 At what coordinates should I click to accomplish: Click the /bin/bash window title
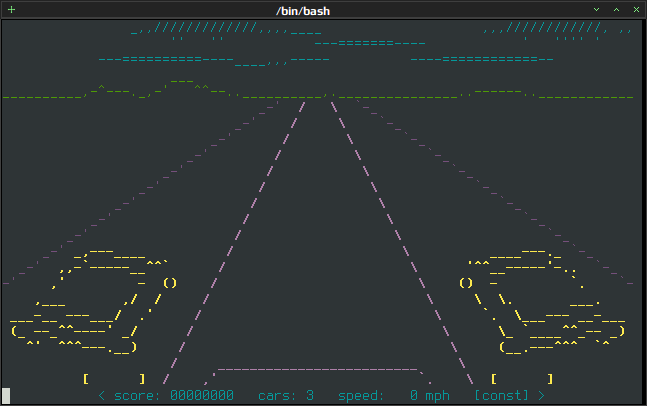coord(303,11)
